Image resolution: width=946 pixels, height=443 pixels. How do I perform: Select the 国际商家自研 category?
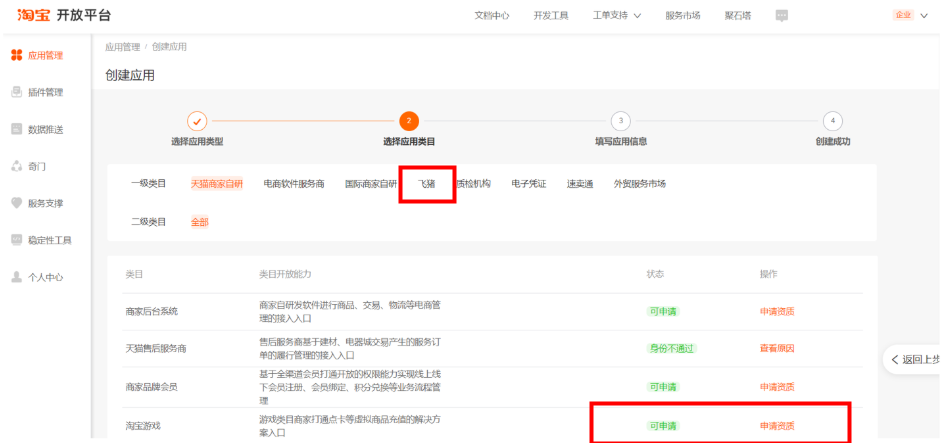pos(371,183)
